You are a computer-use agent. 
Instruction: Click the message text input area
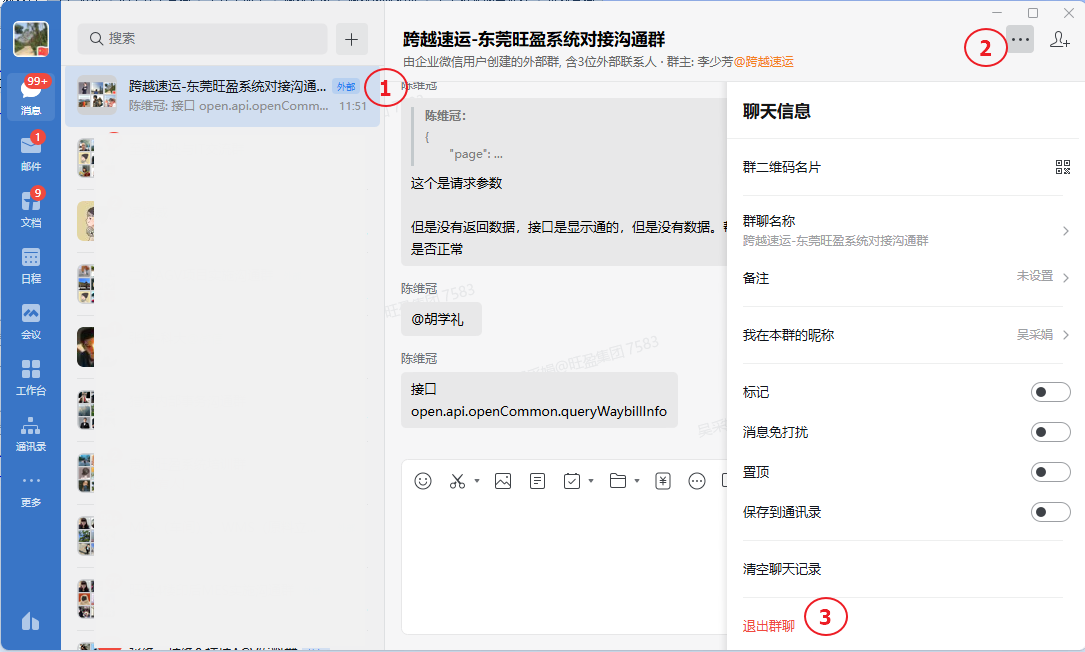pos(564,564)
